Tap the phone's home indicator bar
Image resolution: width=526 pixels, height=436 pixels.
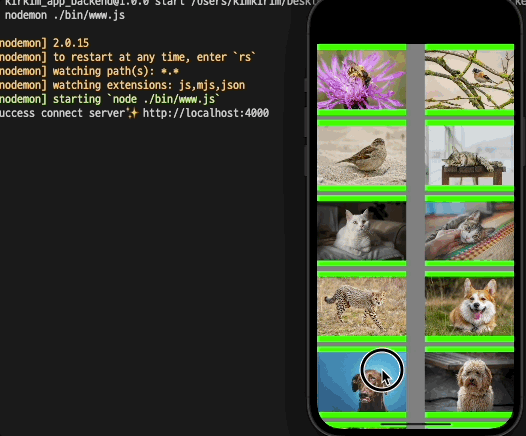(416, 425)
